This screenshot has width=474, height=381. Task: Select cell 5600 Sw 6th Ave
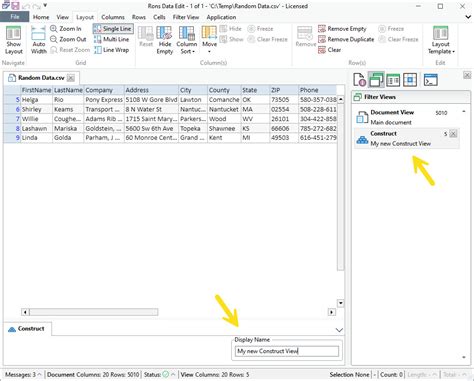click(x=151, y=128)
